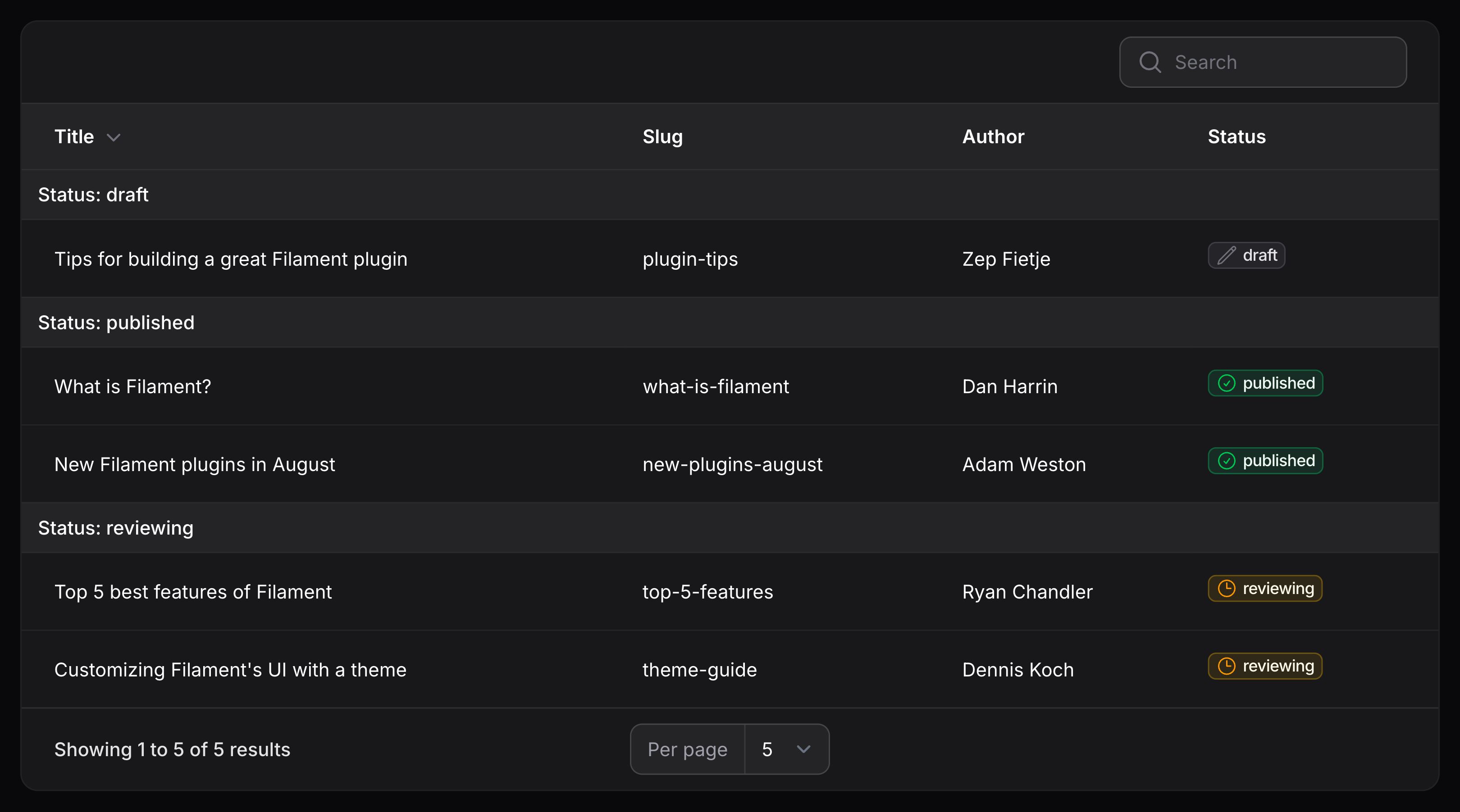The image size is (1460, 812).
Task: Select the Status: published group row
Action: coord(116,322)
